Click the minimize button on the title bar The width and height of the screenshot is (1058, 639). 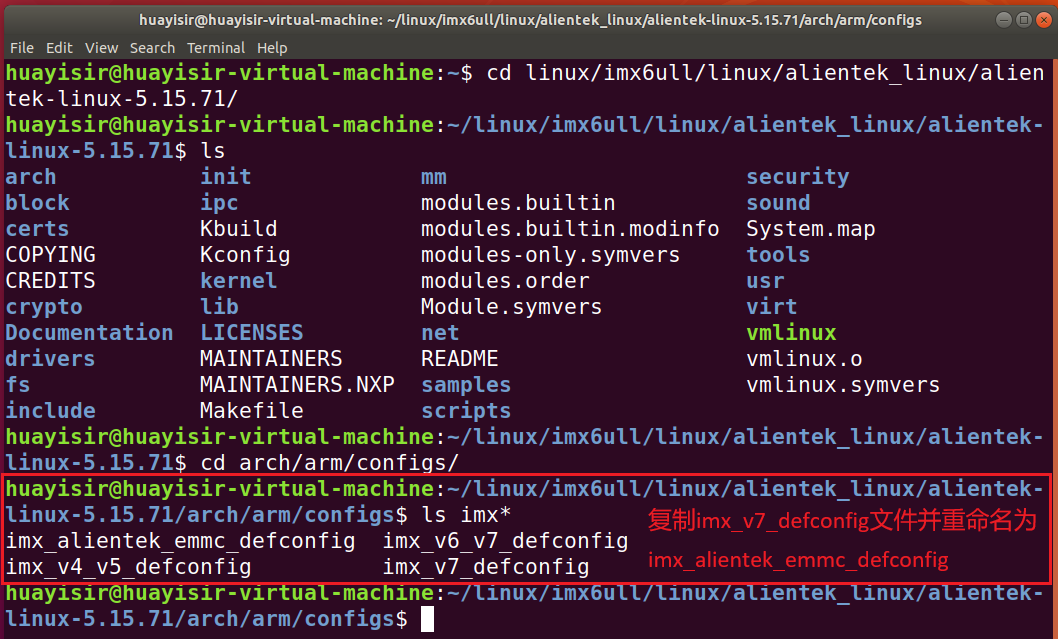pyautogui.click(x=1002, y=18)
